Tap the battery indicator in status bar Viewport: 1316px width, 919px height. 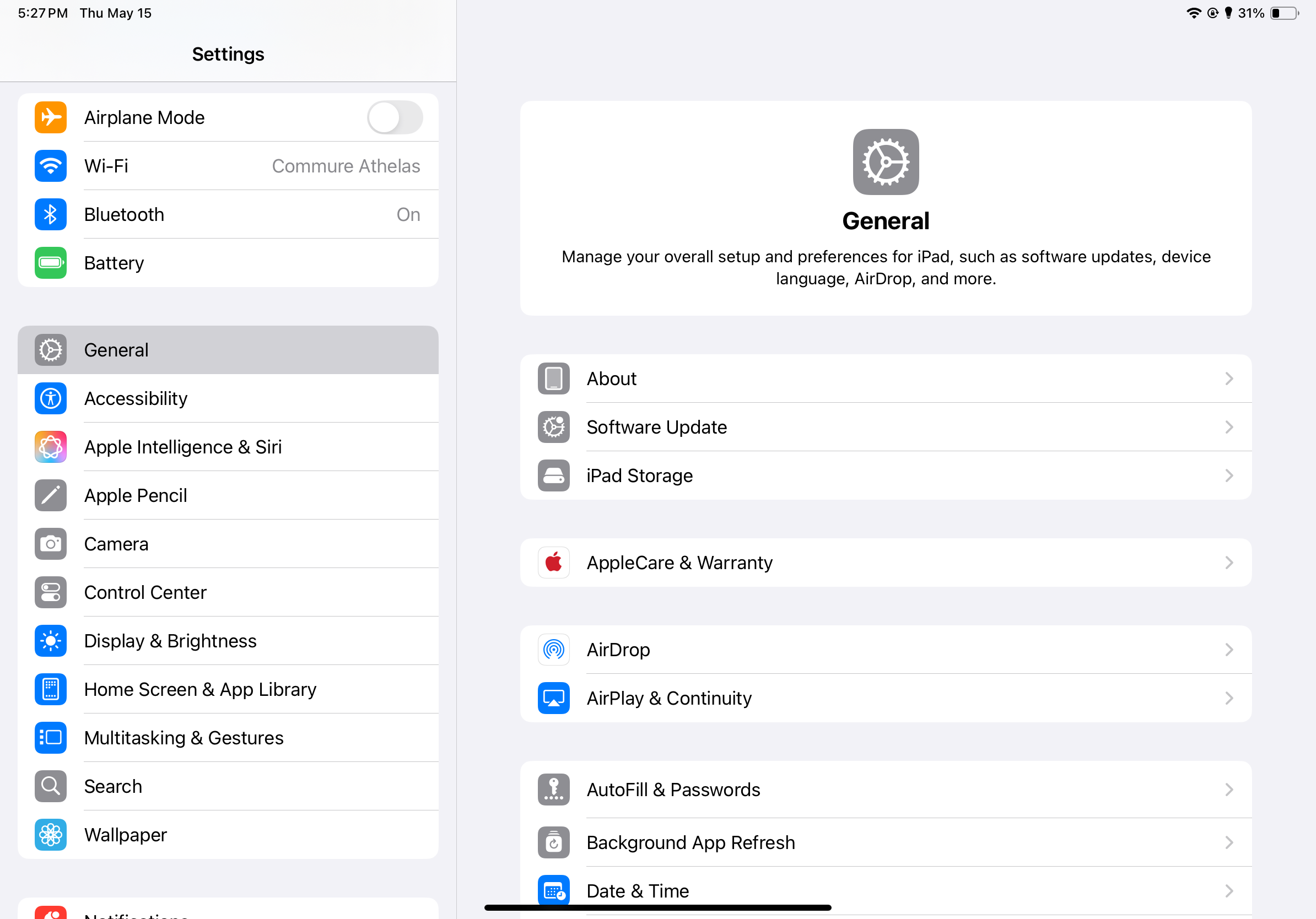(x=1285, y=13)
